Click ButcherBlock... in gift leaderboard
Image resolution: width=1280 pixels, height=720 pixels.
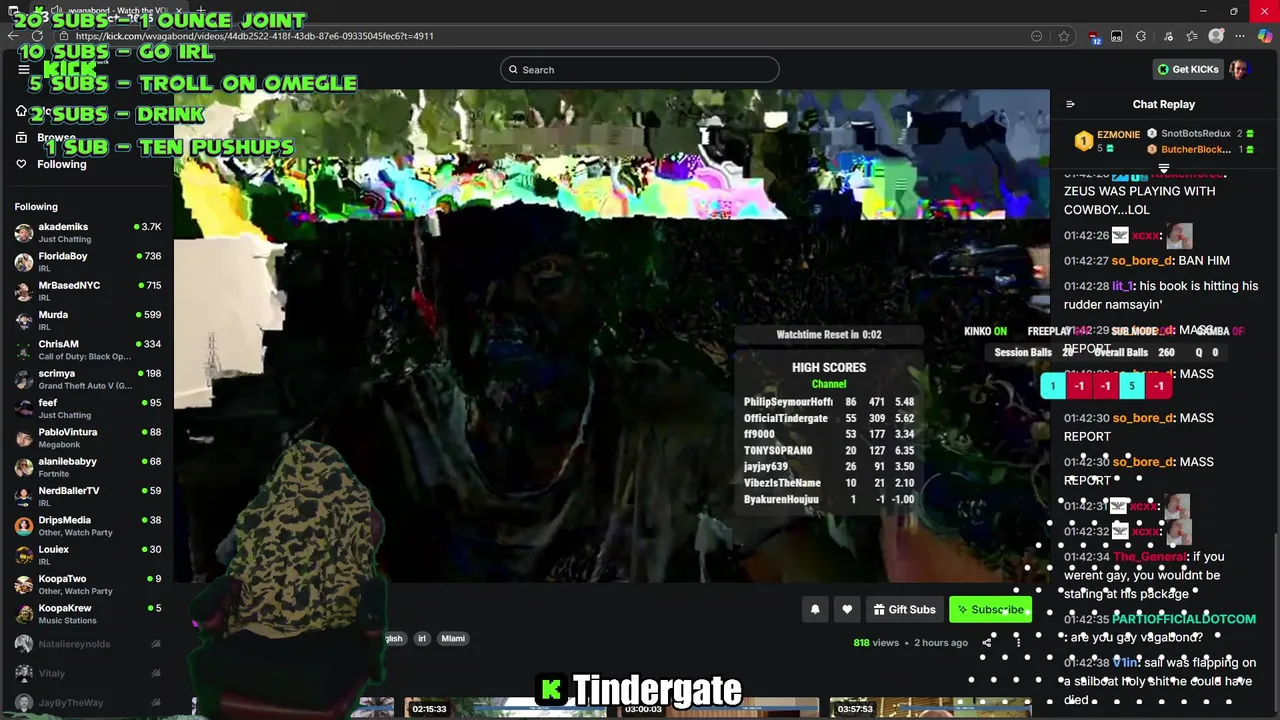point(1196,149)
